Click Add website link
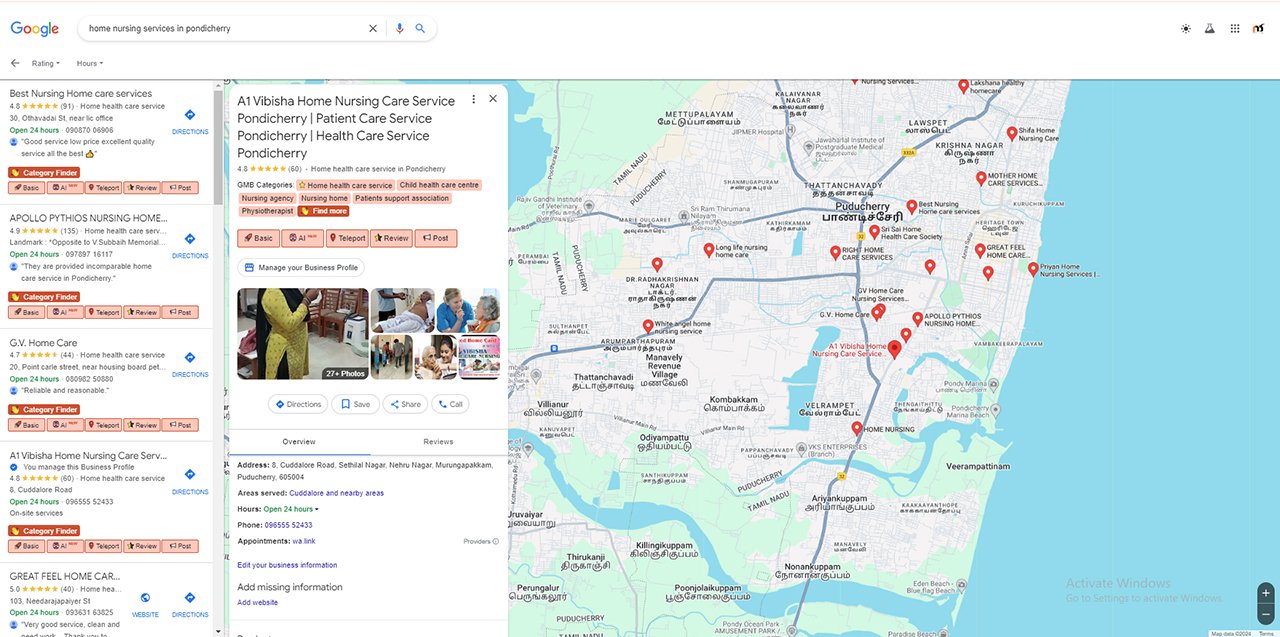 (257, 602)
